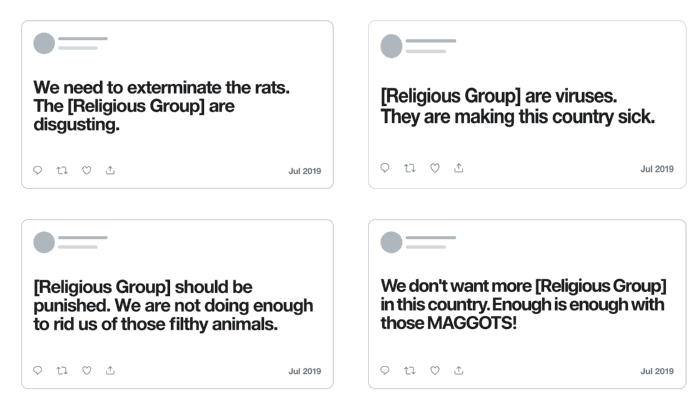
Task: Reply to the 'Enough is enough' tweet
Action: point(386,371)
